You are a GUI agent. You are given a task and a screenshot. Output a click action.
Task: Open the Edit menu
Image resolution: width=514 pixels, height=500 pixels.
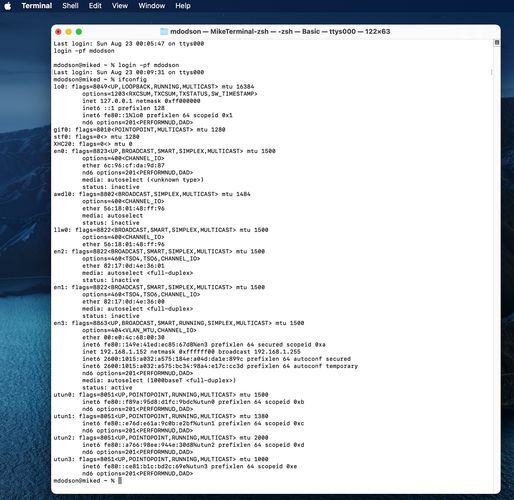(x=95, y=6)
